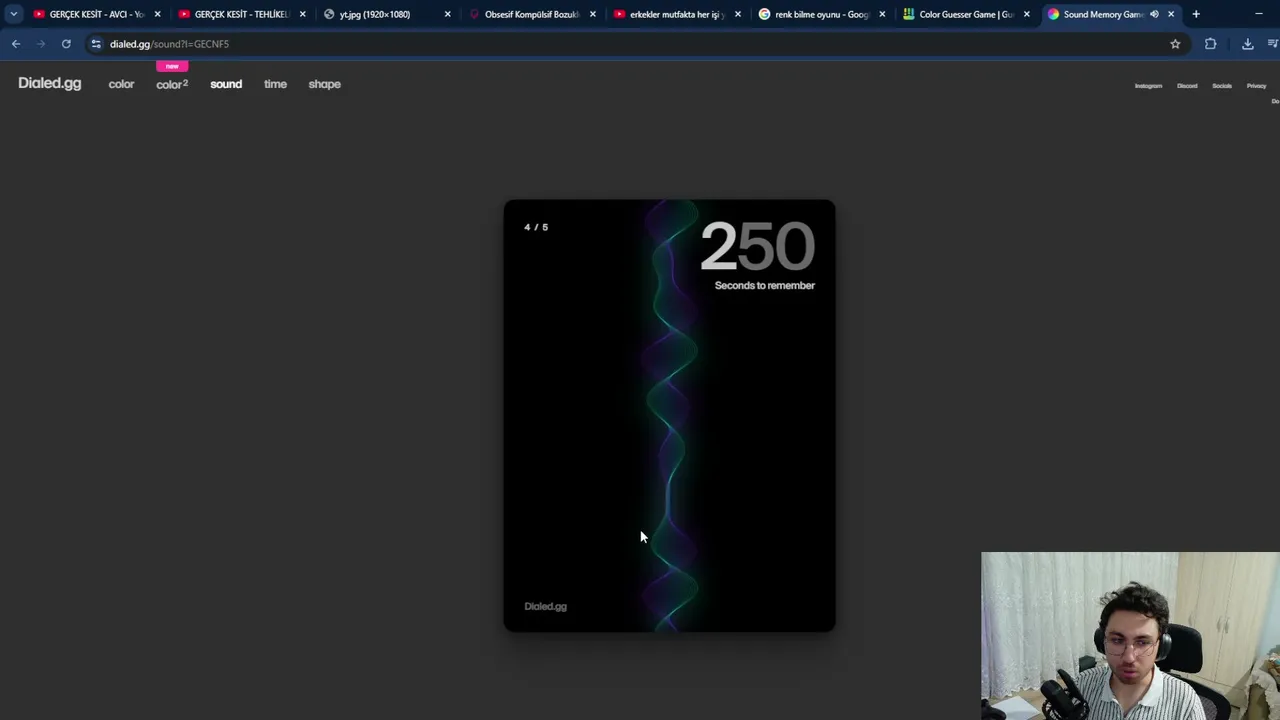Open the new color² game mode
Viewport: 1280px width, 720px height.
172,84
